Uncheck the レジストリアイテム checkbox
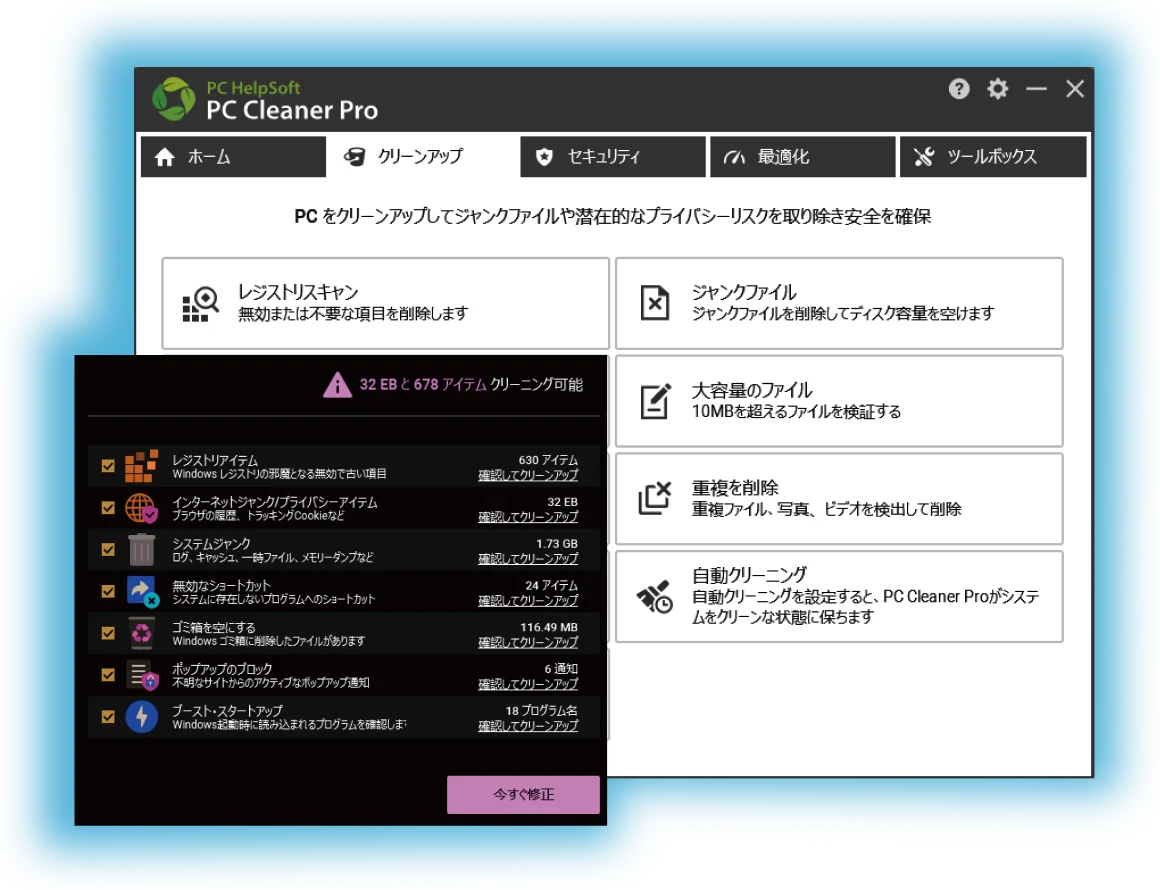 pyautogui.click(x=108, y=465)
